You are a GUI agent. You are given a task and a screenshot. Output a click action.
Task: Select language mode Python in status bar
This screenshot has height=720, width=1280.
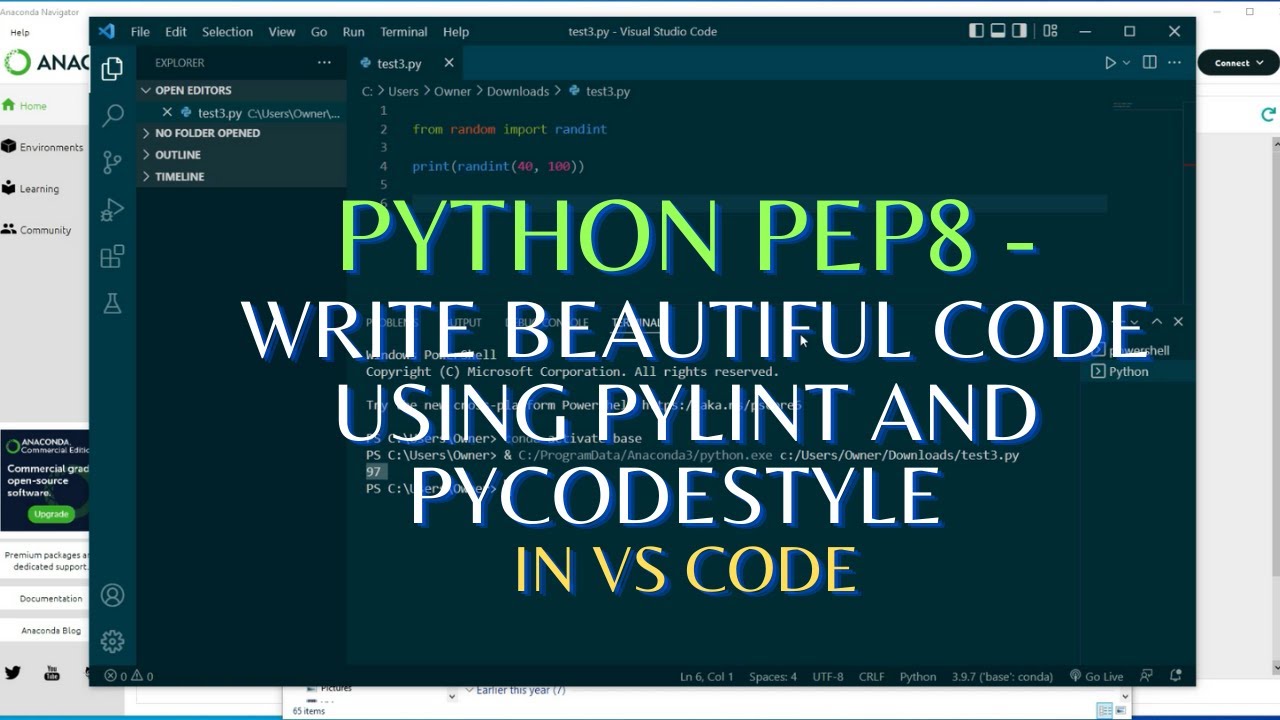pos(918,676)
